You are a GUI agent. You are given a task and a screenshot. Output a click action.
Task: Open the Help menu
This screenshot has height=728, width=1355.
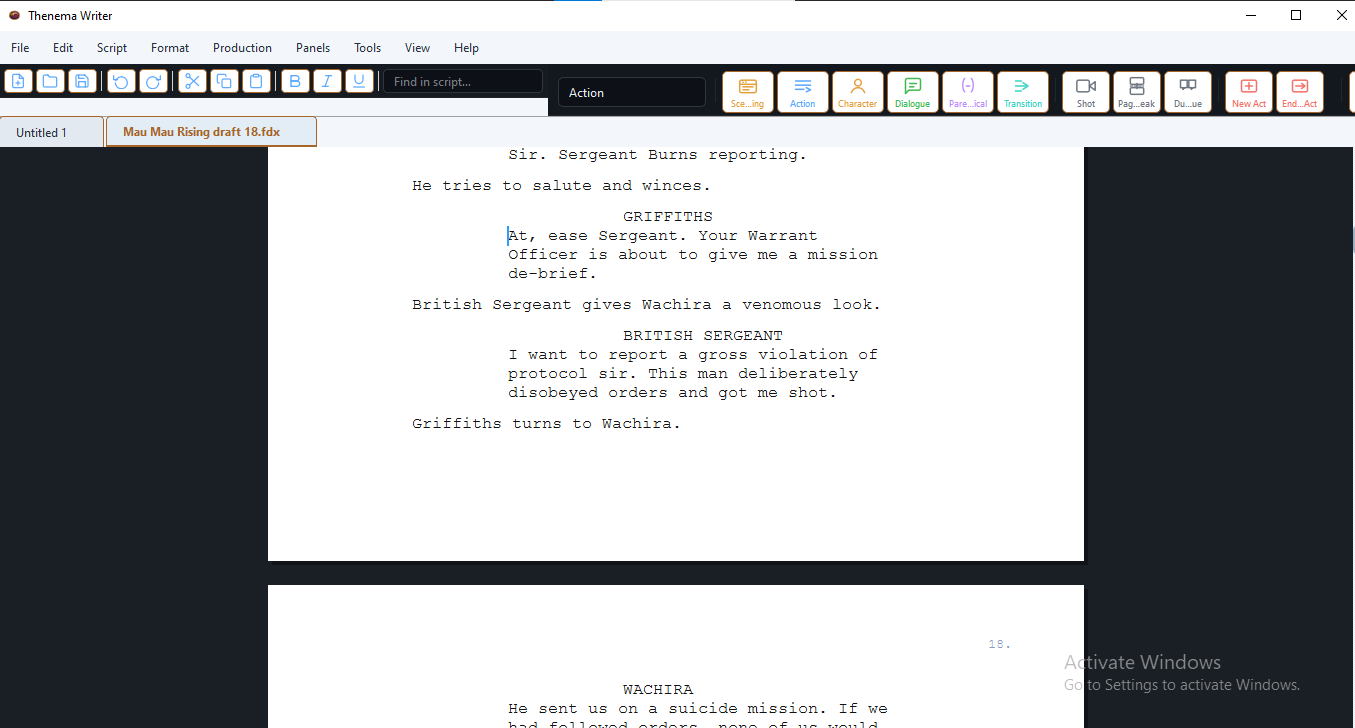pyautogui.click(x=466, y=48)
